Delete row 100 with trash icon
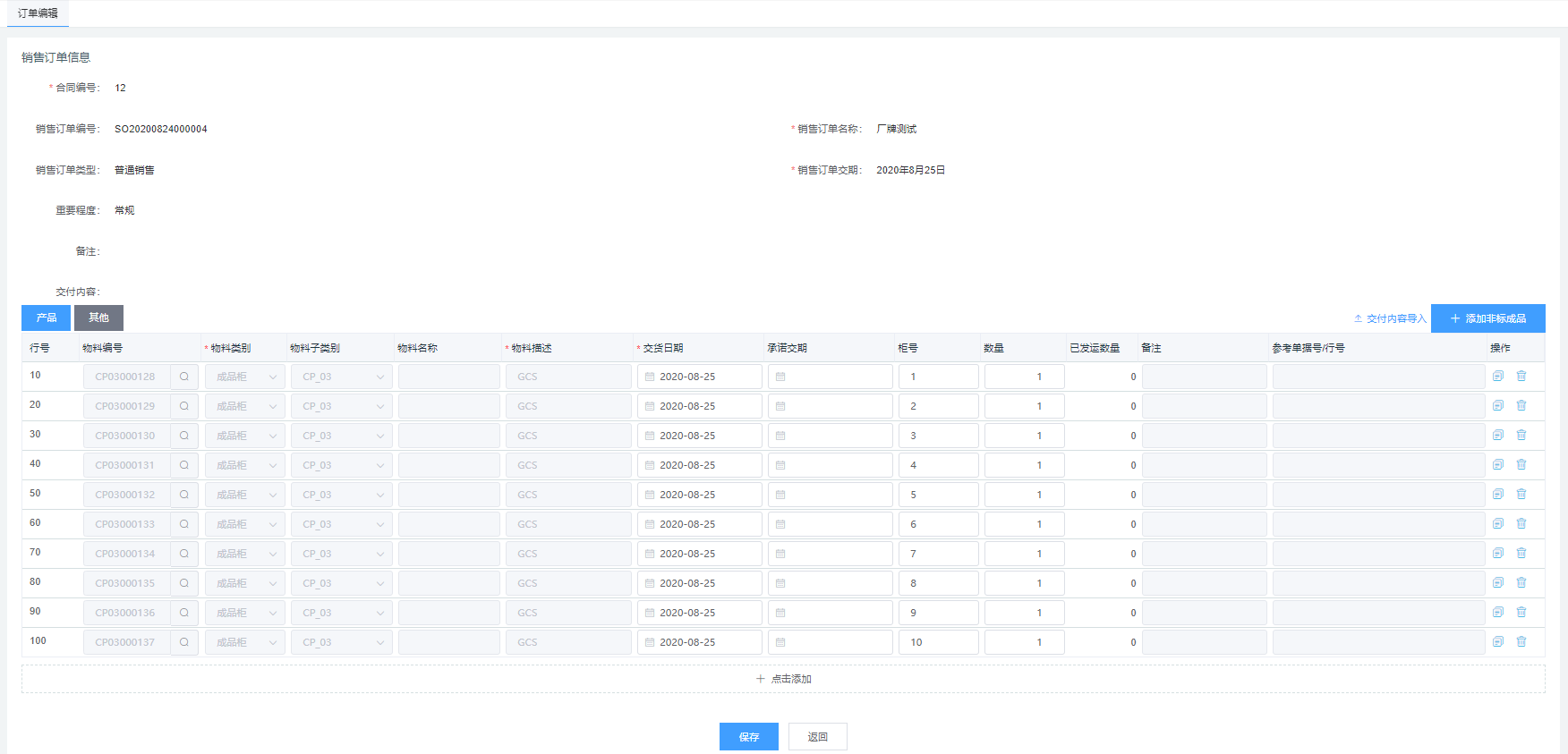 click(1521, 642)
